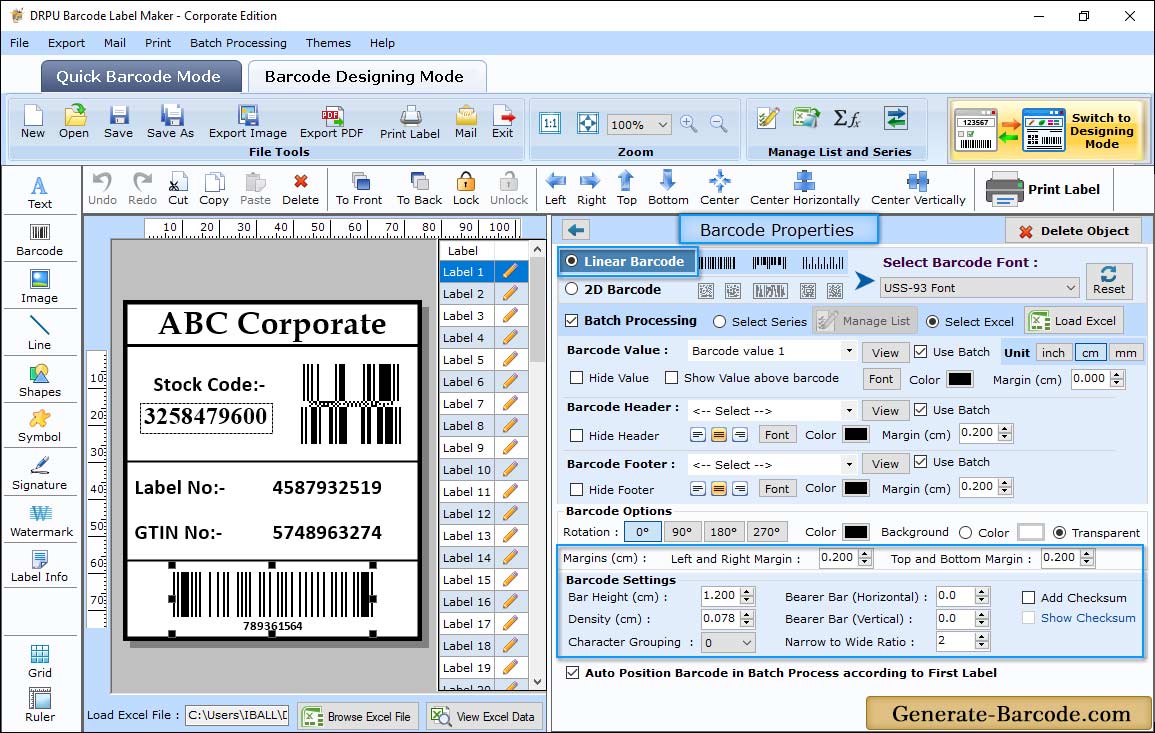The width and height of the screenshot is (1155, 733).
Task: Choose the Save As icon
Action: pos(171,116)
